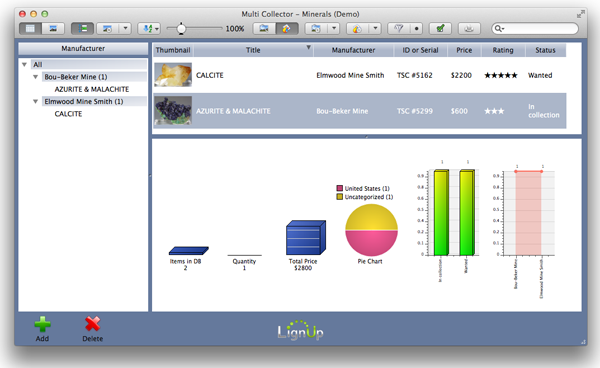This screenshot has height=368, width=600.
Task: Sort by Manufacturer column header
Action: tap(353, 50)
